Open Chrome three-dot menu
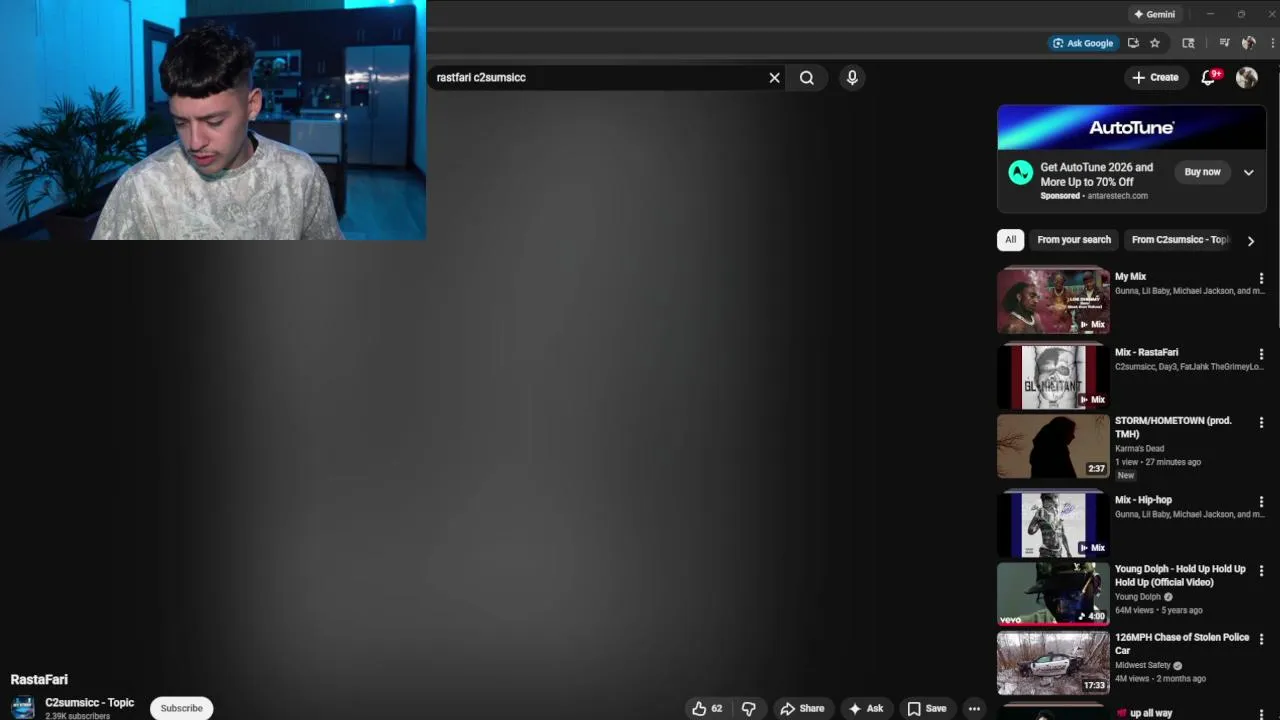The image size is (1280, 720). click(x=1272, y=43)
